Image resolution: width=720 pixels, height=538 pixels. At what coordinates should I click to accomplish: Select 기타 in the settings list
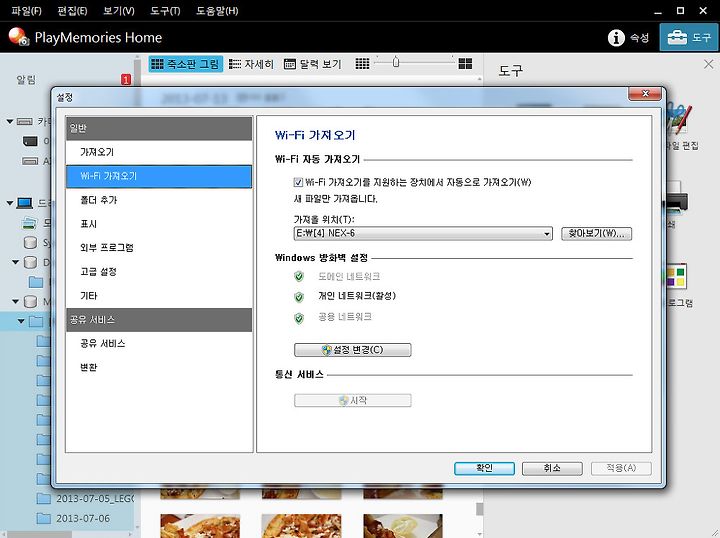coord(159,296)
